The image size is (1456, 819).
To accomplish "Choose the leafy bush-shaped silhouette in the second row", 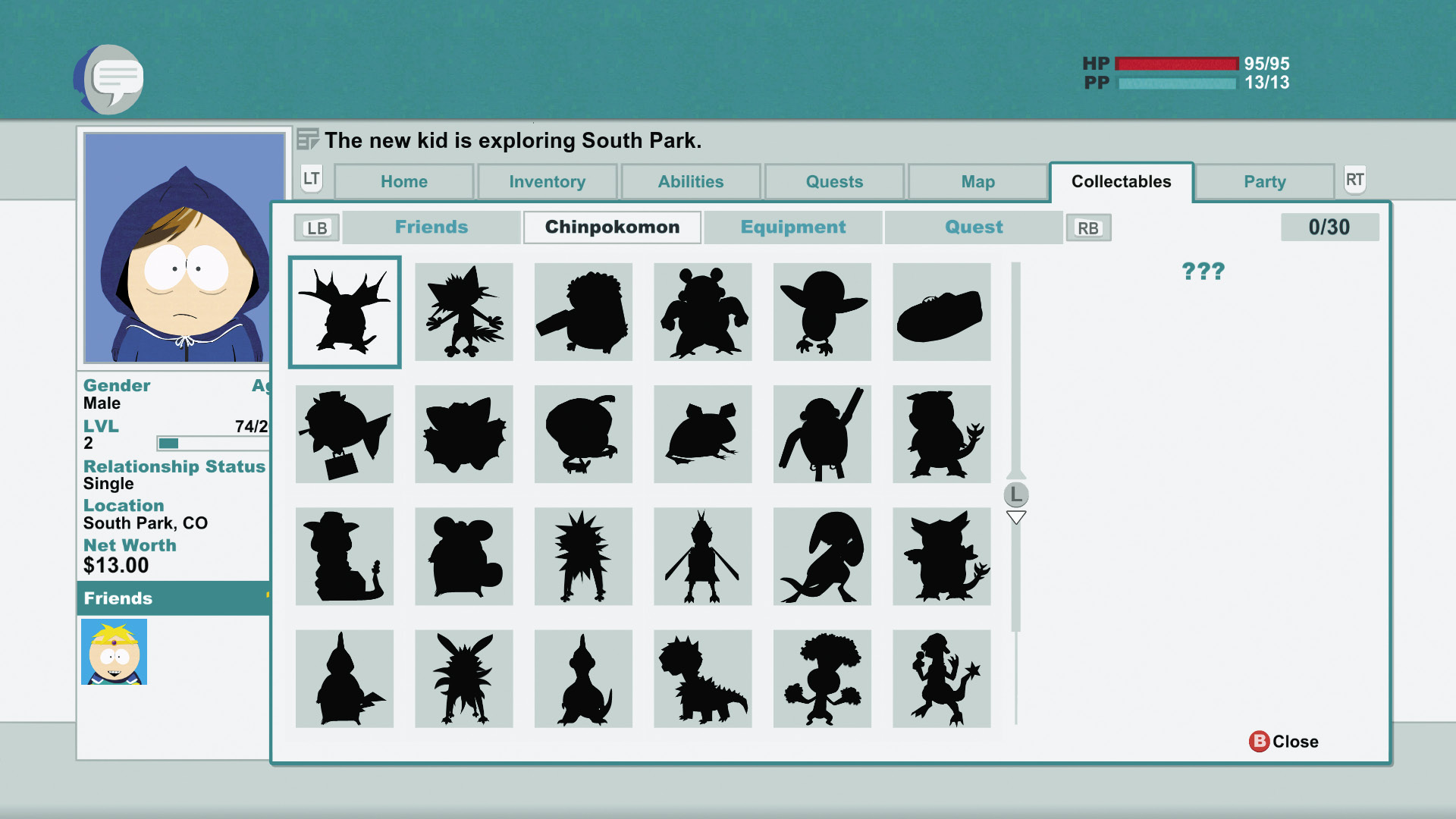I will [x=464, y=435].
